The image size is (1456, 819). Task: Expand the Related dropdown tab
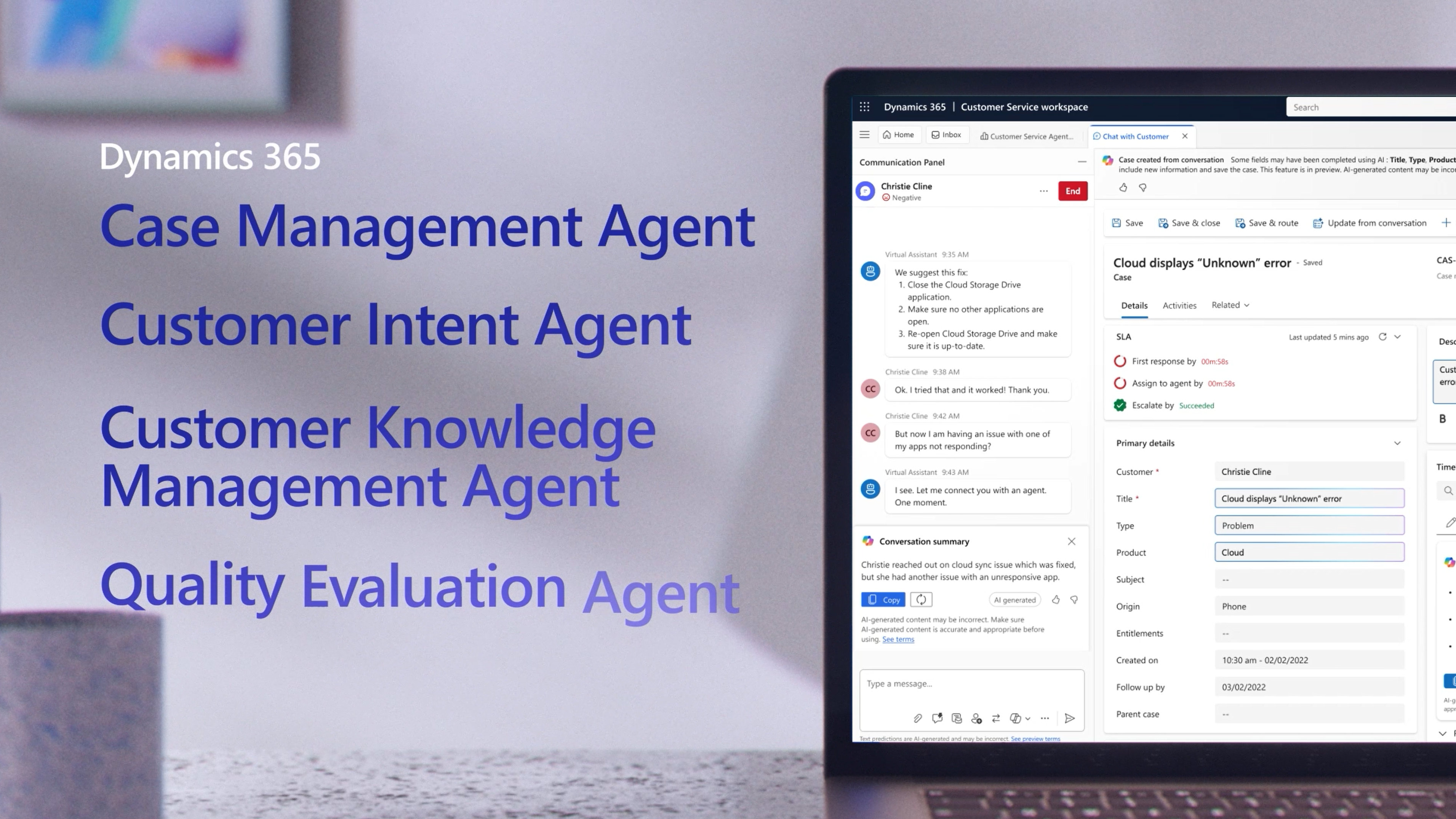[x=1230, y=305]
